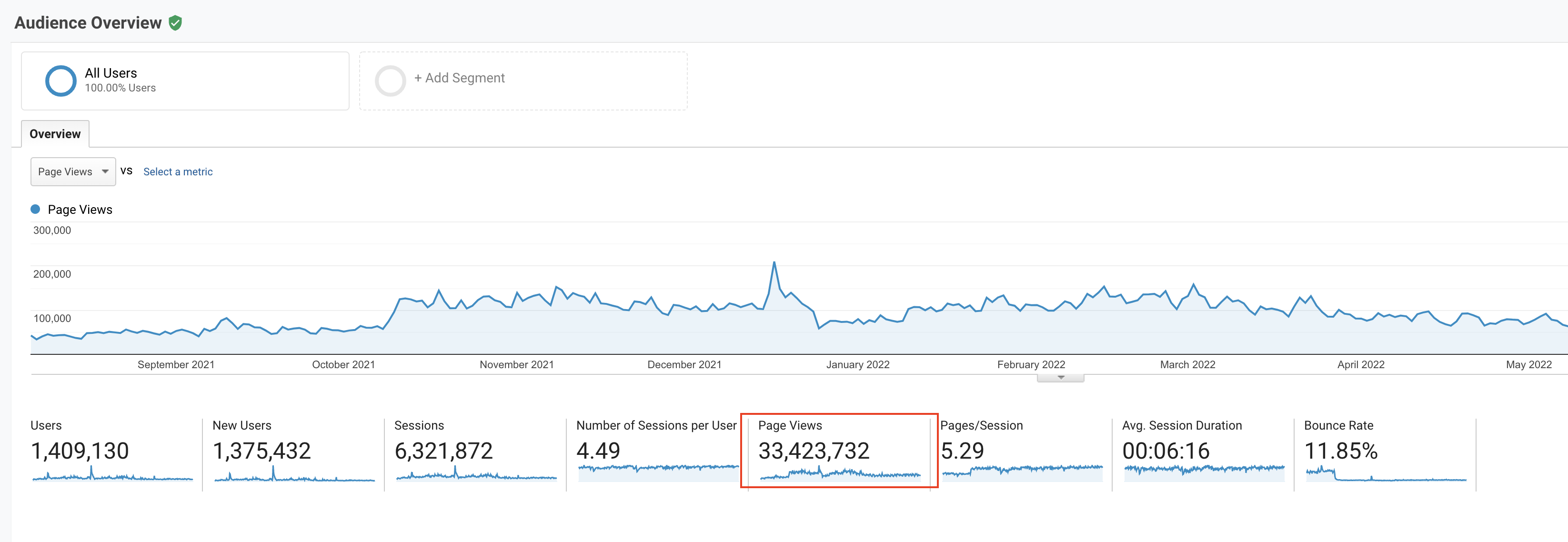Click the green verified shield icon
The height and width of the screenshot is (542, 1568).
coord(175,23)
